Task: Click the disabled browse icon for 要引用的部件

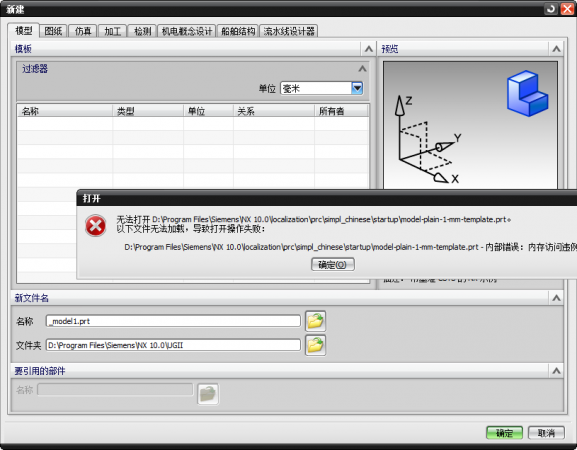Action: [x=208, y=394]
